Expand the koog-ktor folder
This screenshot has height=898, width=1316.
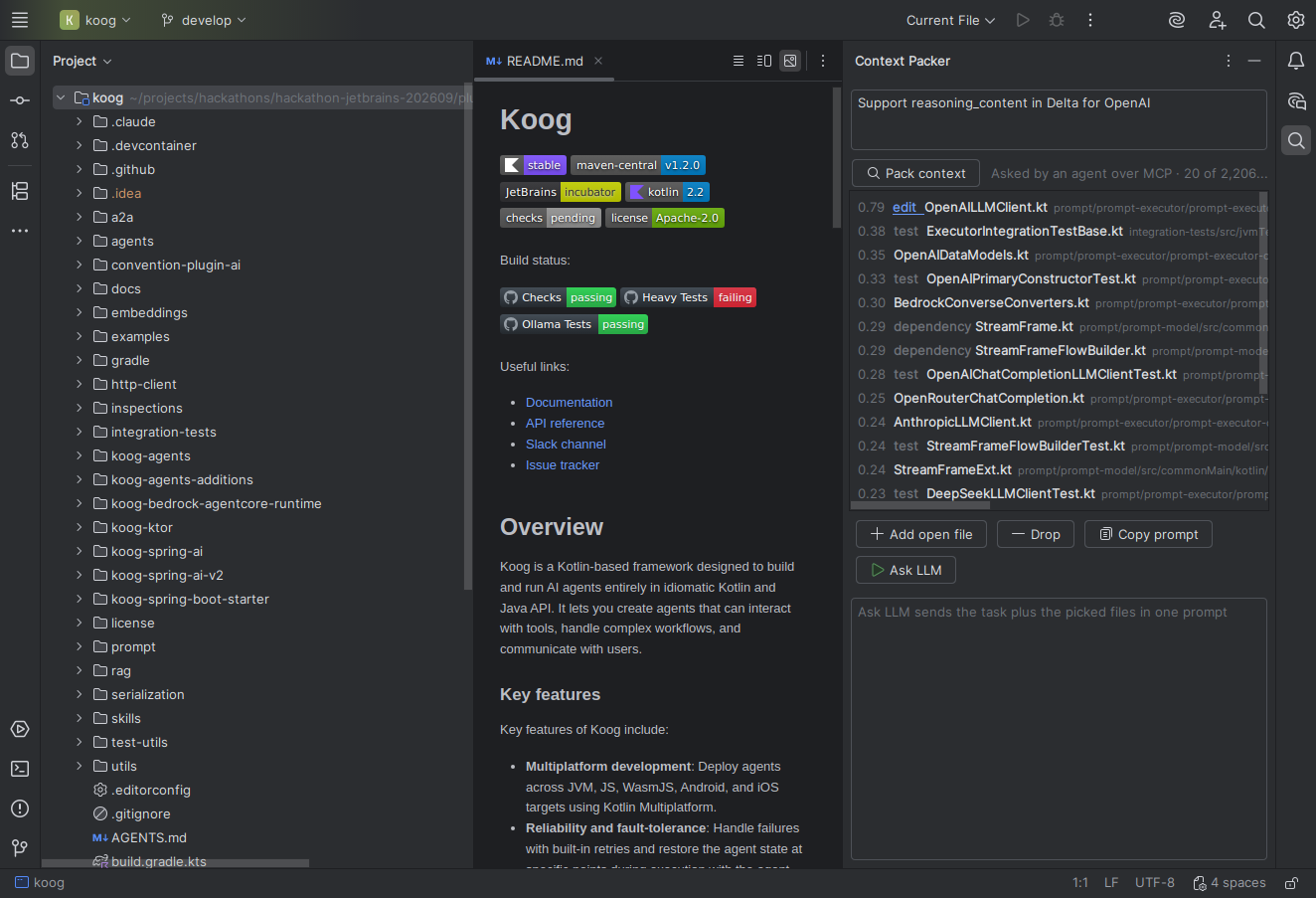coord(79,527)
